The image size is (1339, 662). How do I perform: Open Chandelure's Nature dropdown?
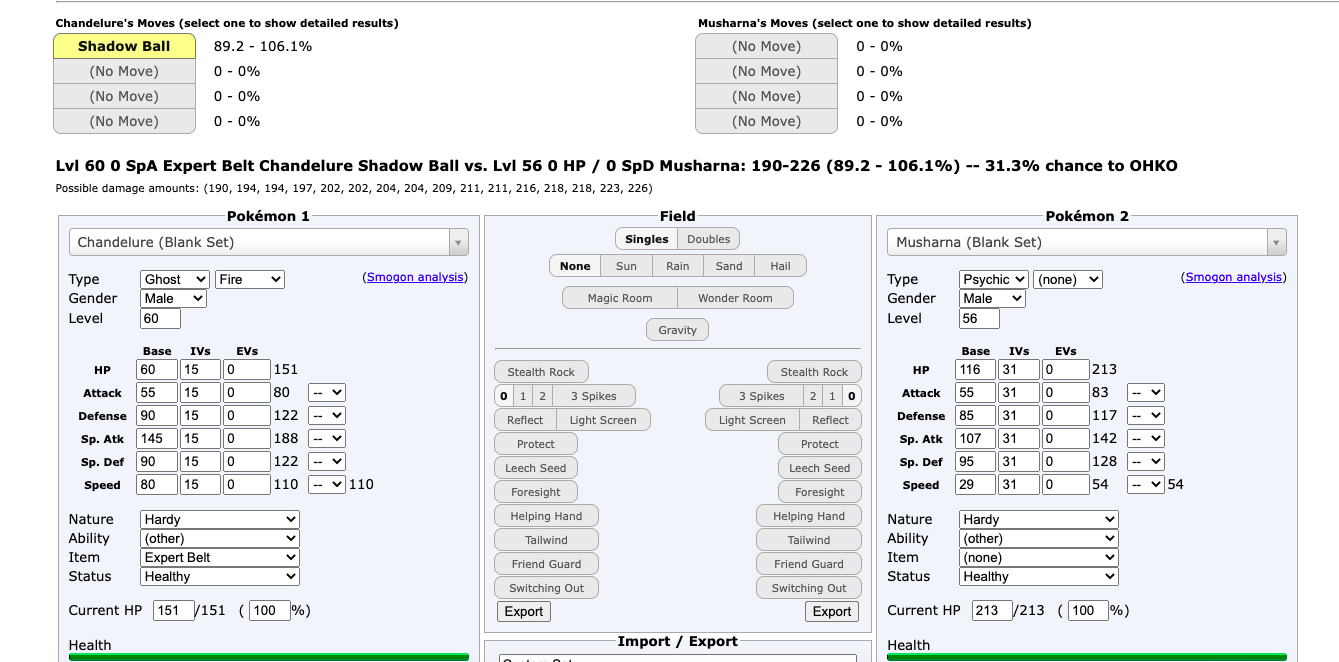pyautogui.click(x=220, y=520)
